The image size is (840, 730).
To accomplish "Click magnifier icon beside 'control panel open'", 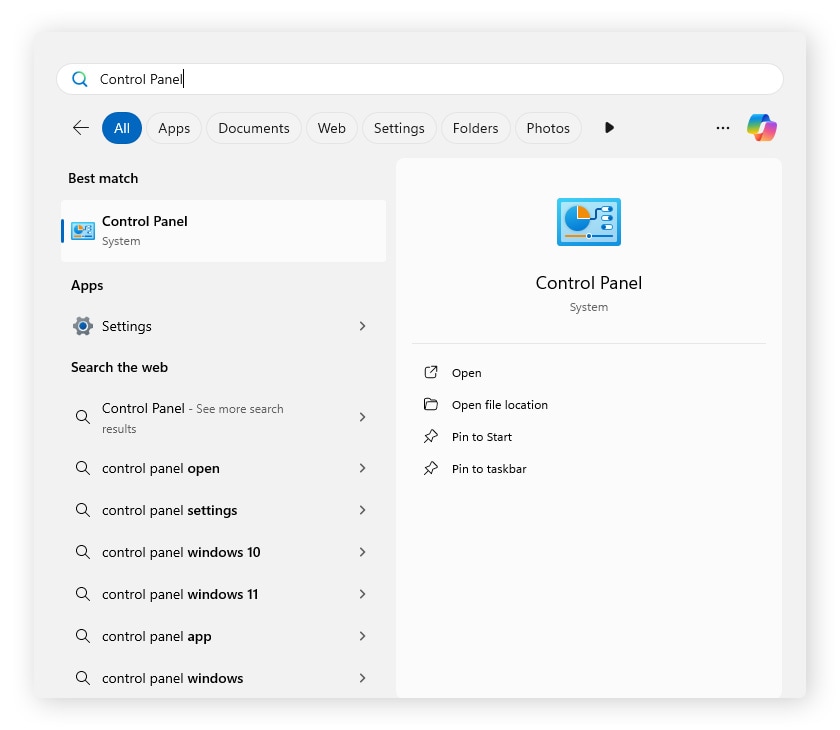I will (82, 468).
